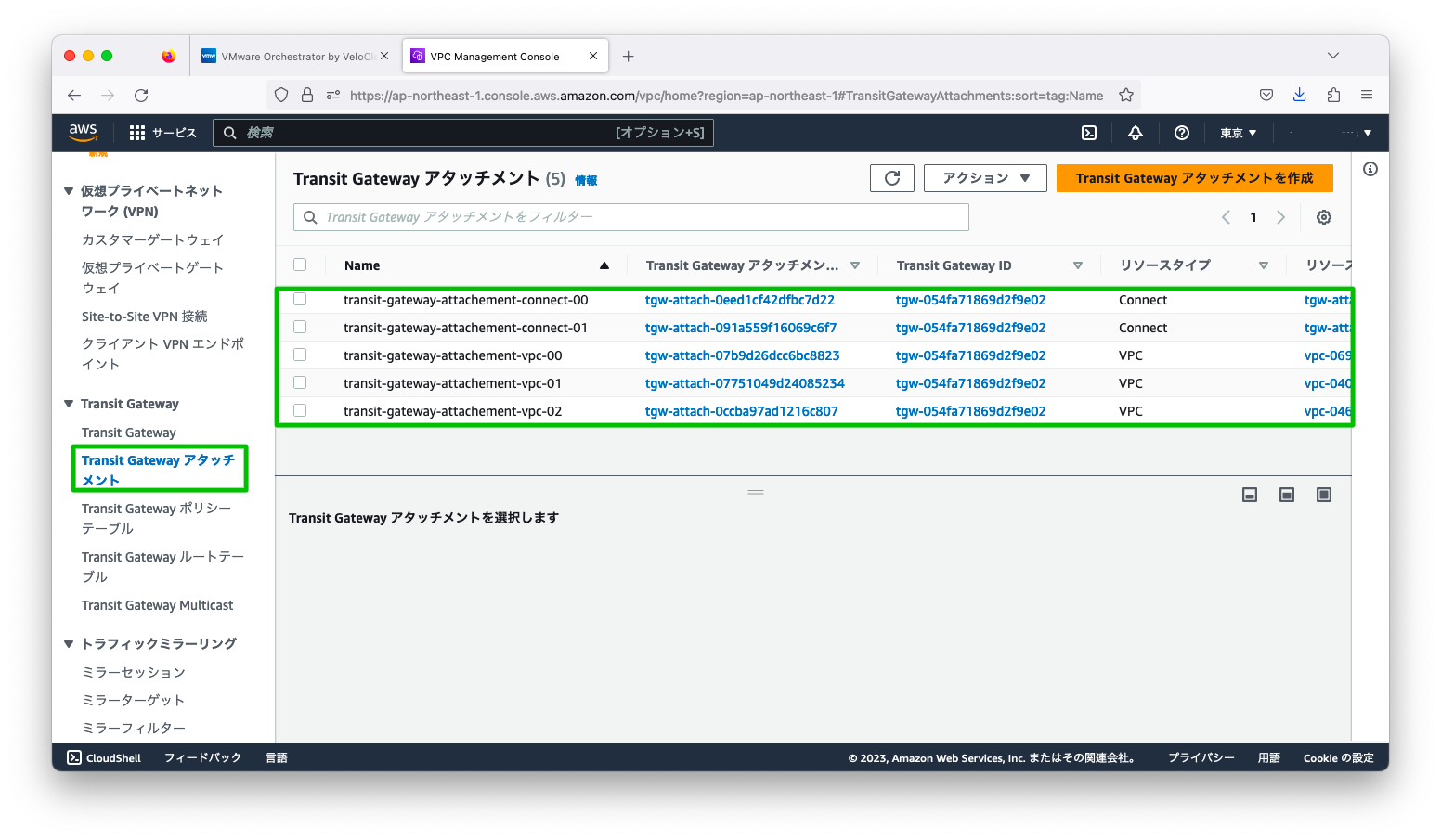Focus the AWS console 検索 box
Screen dimensions: 1441x840
pos(463,133)
